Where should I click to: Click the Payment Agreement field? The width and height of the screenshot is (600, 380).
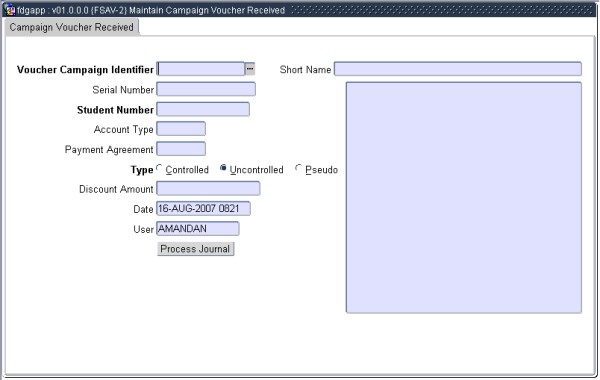pos(181,149)
